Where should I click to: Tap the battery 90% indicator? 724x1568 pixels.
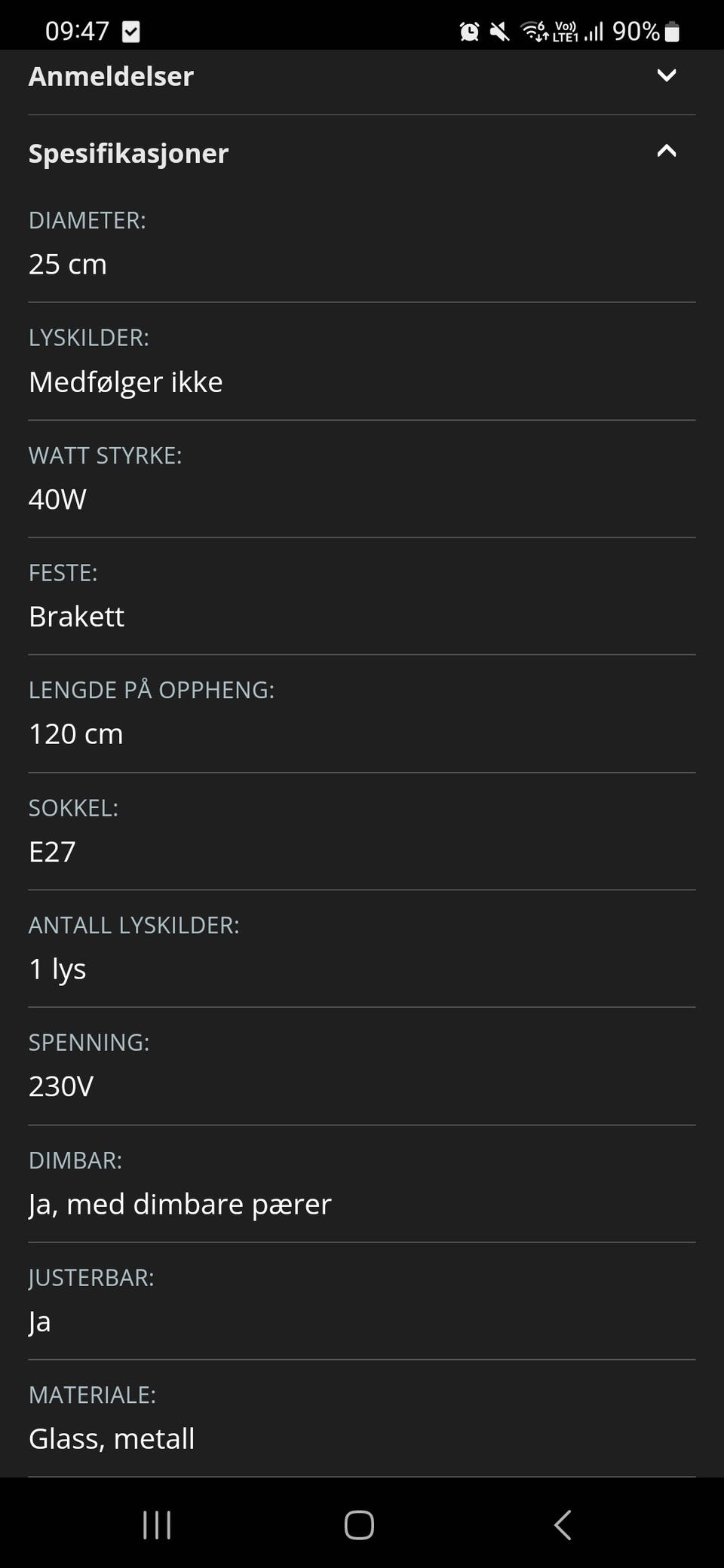coord(646,31)
